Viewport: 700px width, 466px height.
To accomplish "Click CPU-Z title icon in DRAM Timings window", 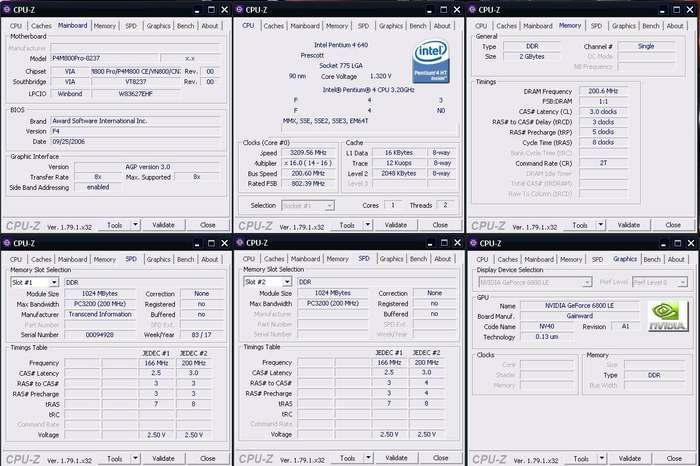I will pyautogui.click(x=473, y=9).
